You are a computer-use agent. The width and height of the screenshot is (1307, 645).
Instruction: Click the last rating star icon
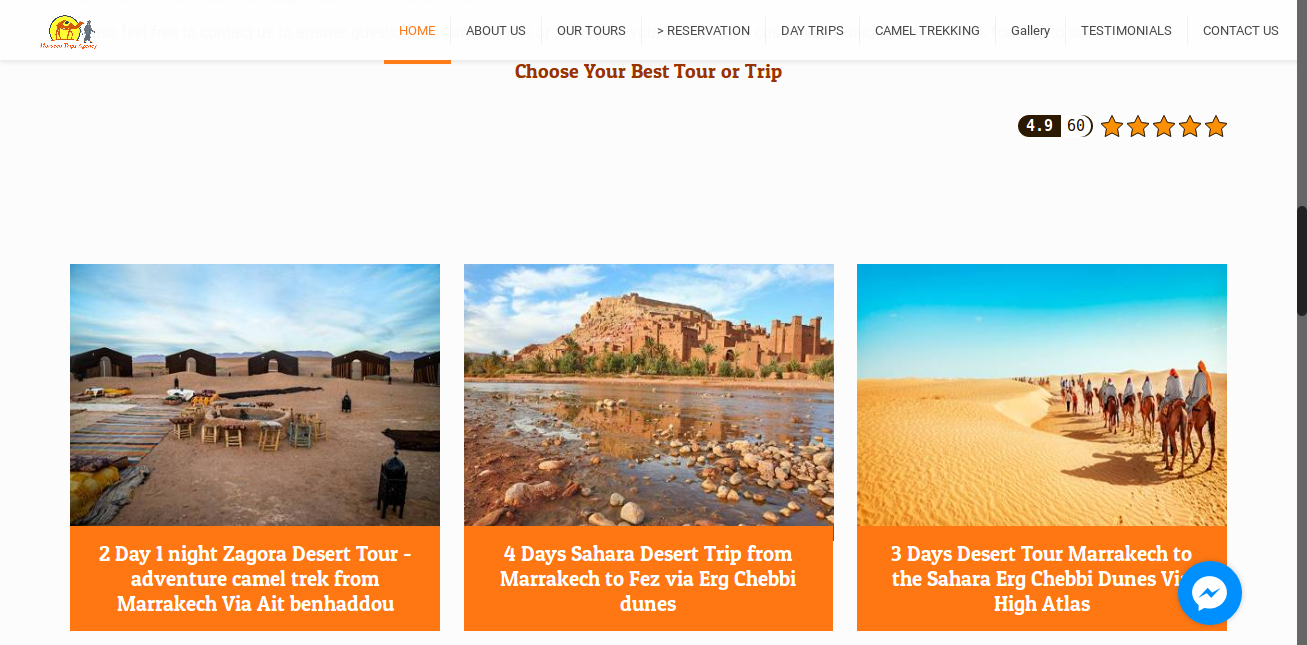1216,126
